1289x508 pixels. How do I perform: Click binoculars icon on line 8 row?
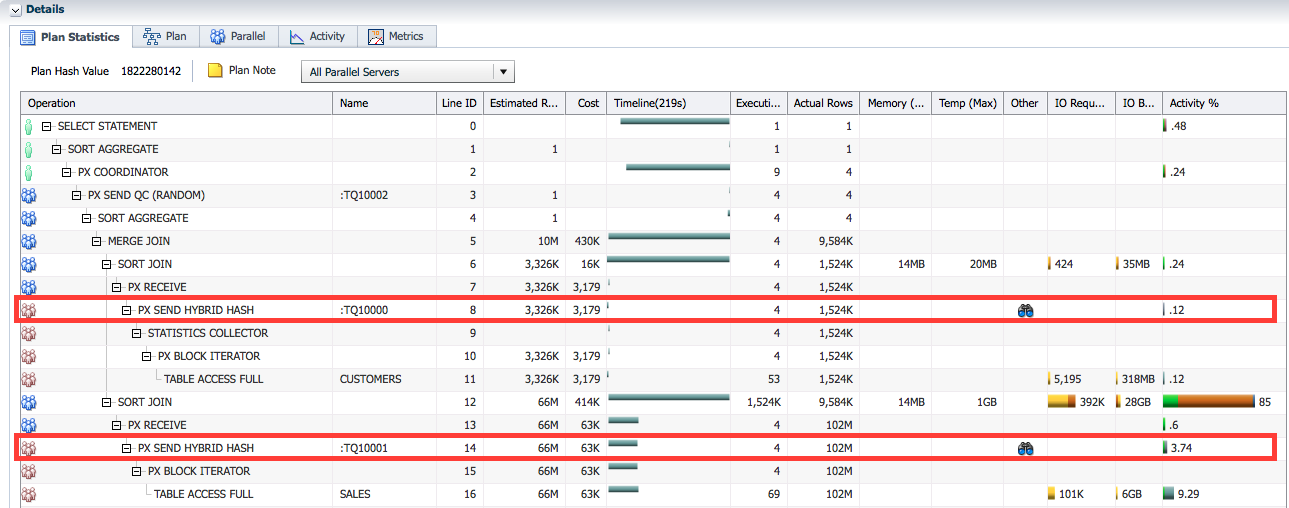[x=1024, y=311]
